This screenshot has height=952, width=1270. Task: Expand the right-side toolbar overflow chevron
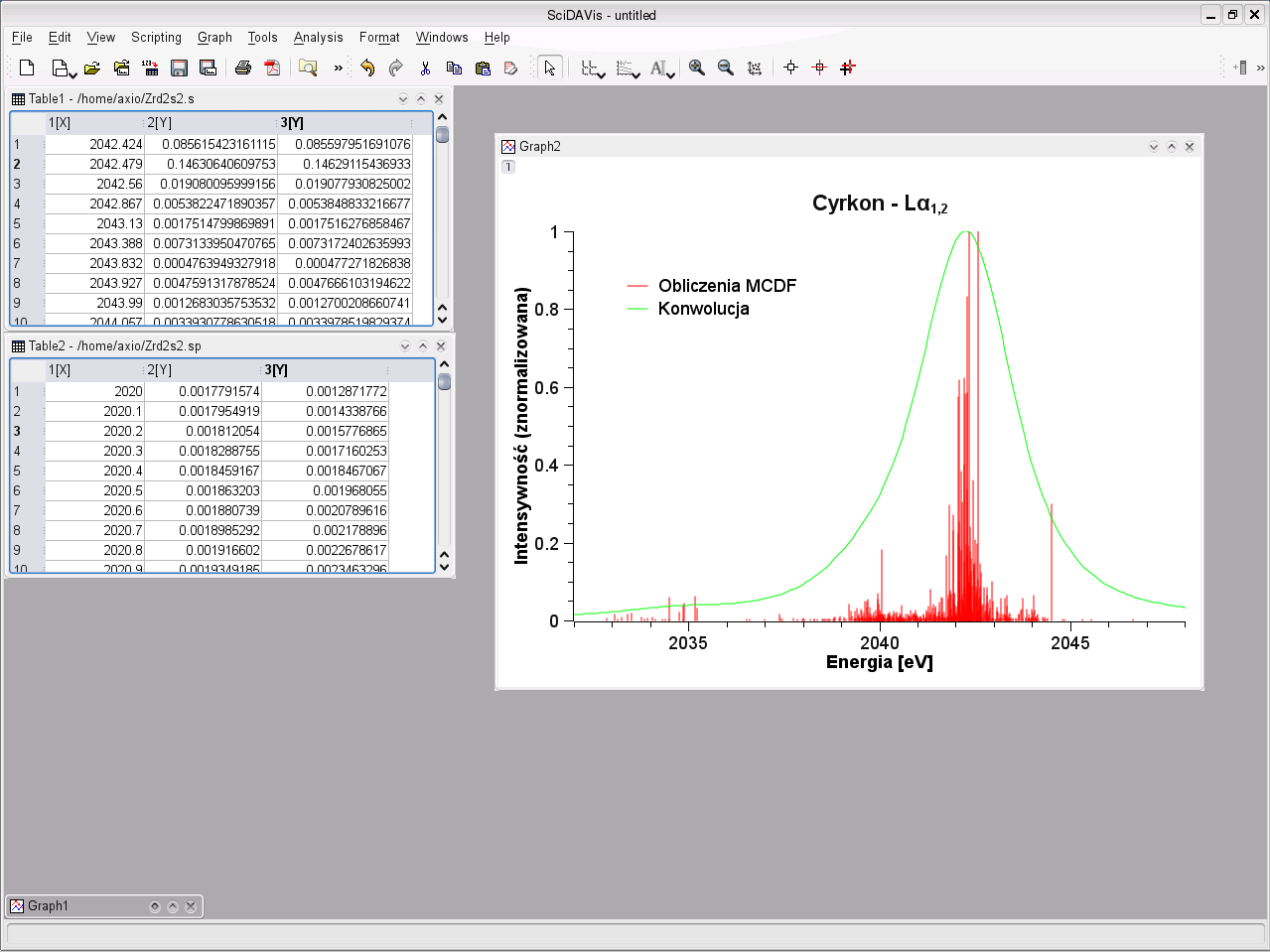1260,68
